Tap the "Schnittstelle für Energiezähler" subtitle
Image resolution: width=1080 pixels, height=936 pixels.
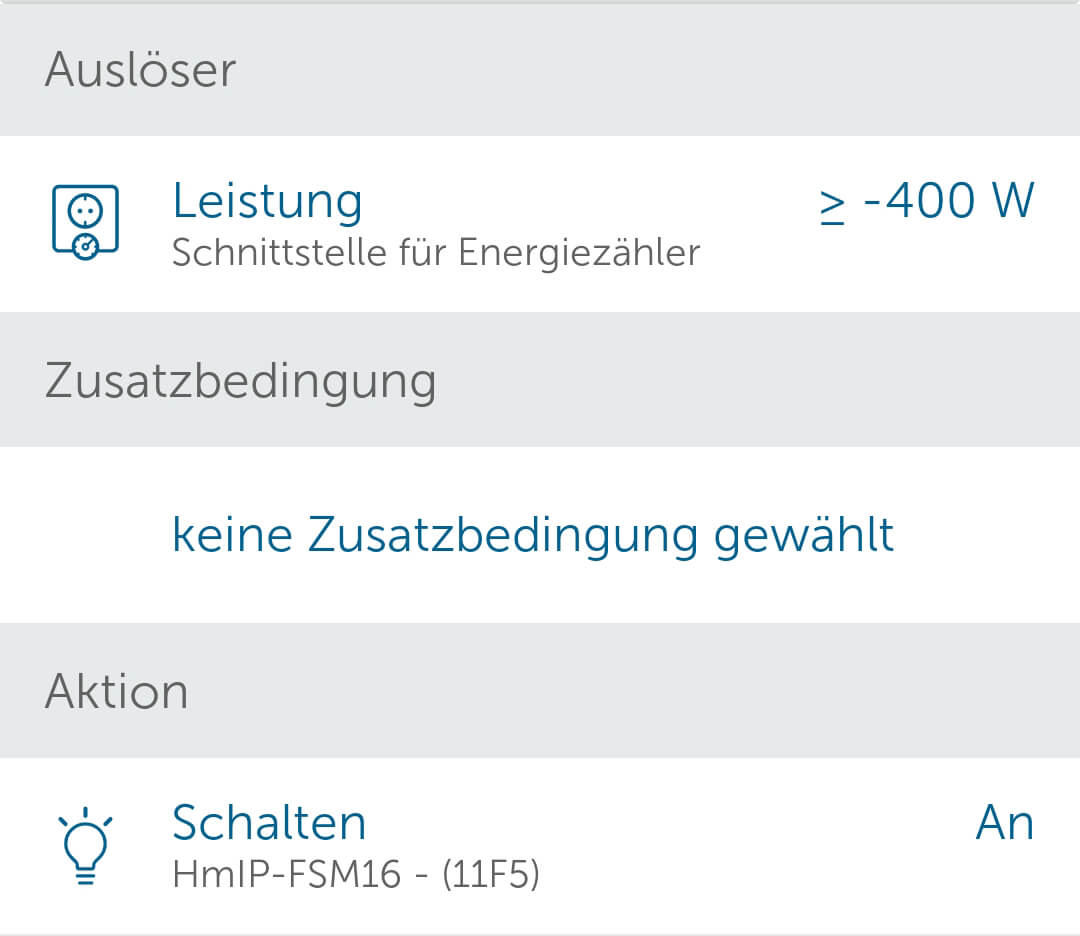point(435,253)
